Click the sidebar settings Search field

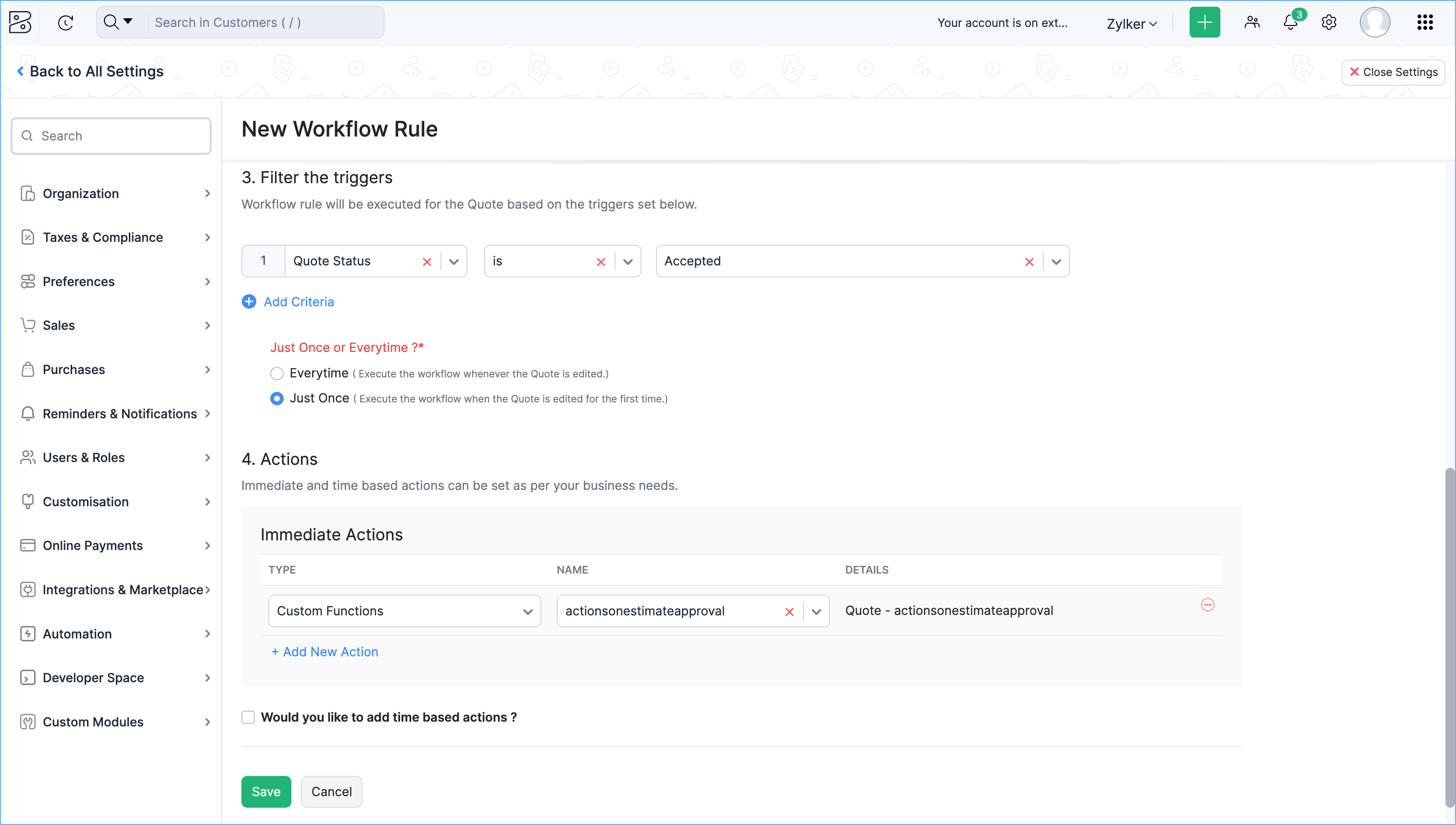pyautogui.click(x=111, y=136)
